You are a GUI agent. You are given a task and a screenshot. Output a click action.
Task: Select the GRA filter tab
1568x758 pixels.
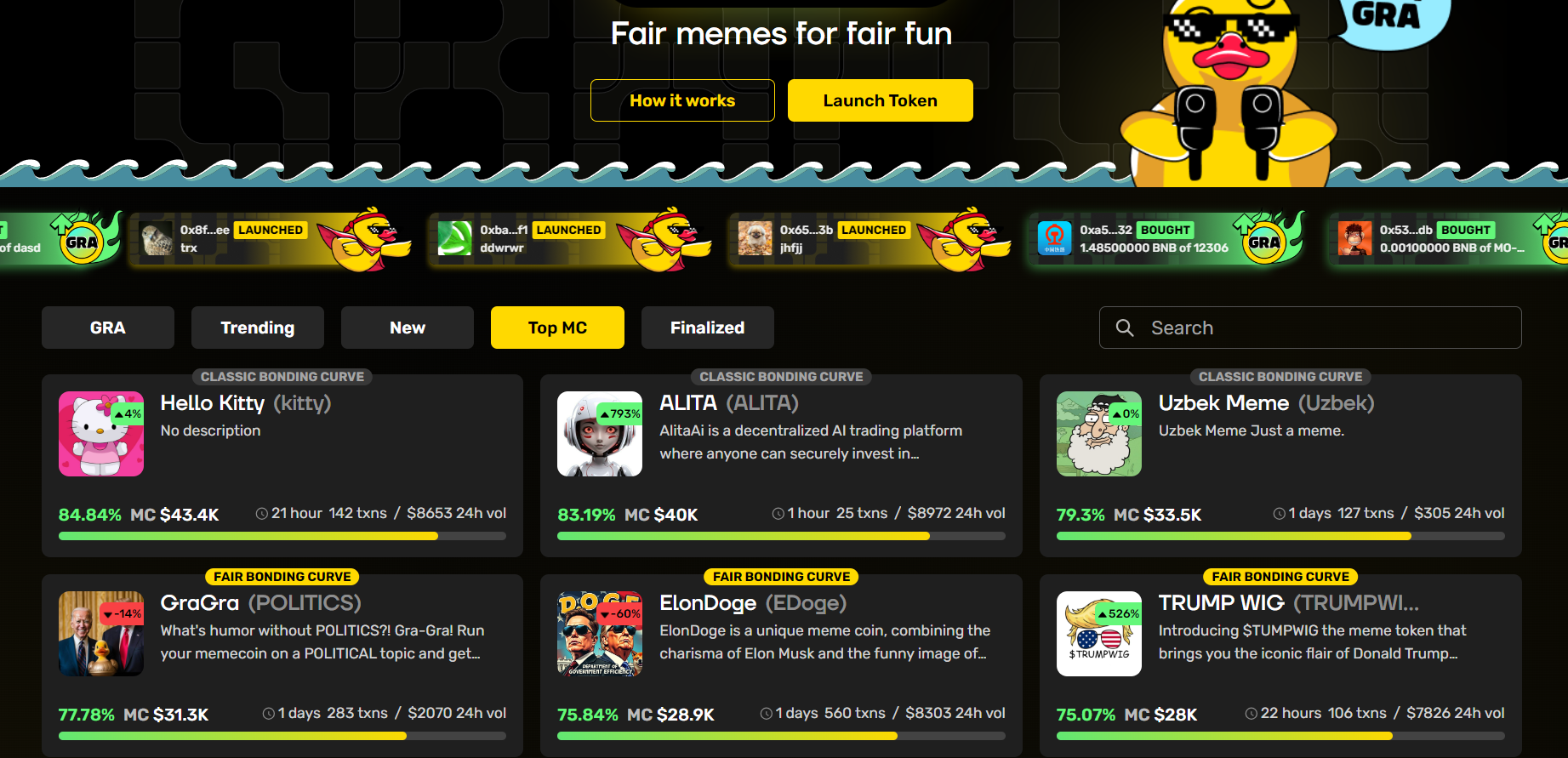[x=108, y=328]
